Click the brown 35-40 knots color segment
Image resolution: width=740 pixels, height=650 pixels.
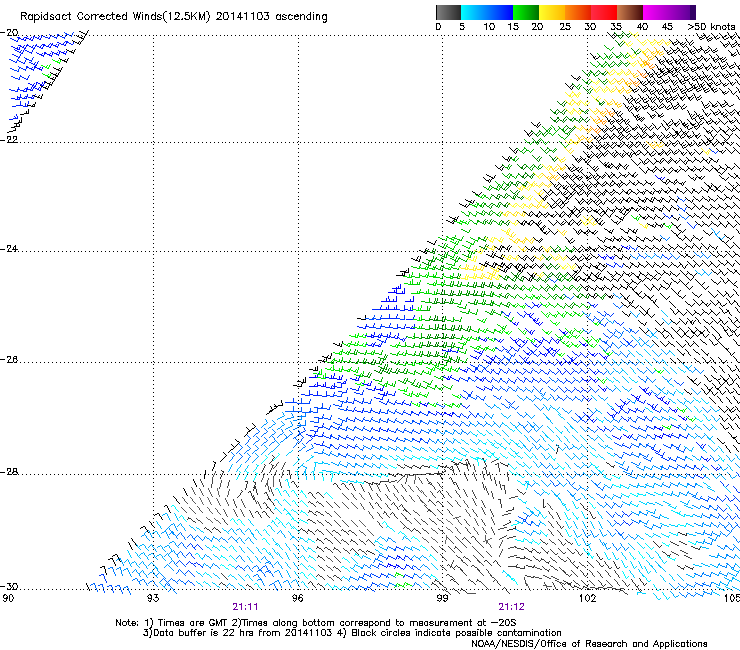coord(630,12)
